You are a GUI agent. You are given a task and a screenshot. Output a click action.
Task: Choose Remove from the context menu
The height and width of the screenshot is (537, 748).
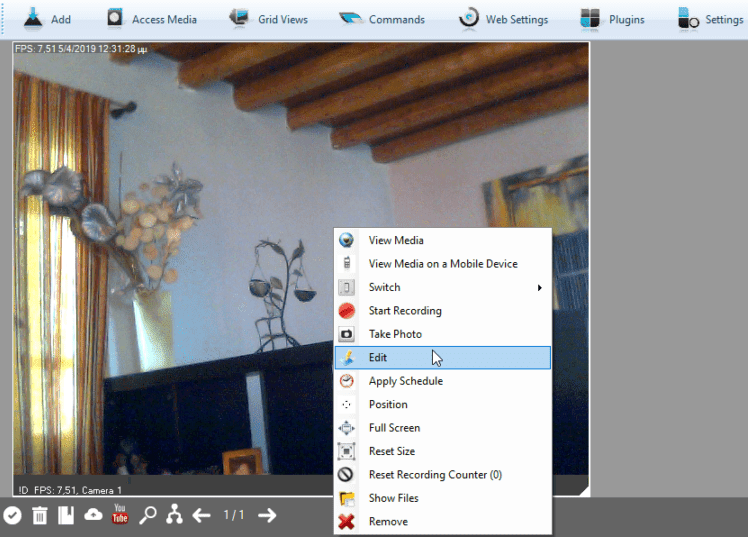click(443, 521)
